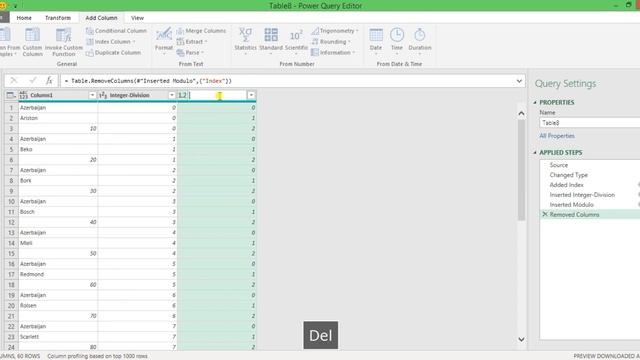Open the Extract dropdown
640x360 pixels.
(x=192, y=42)
